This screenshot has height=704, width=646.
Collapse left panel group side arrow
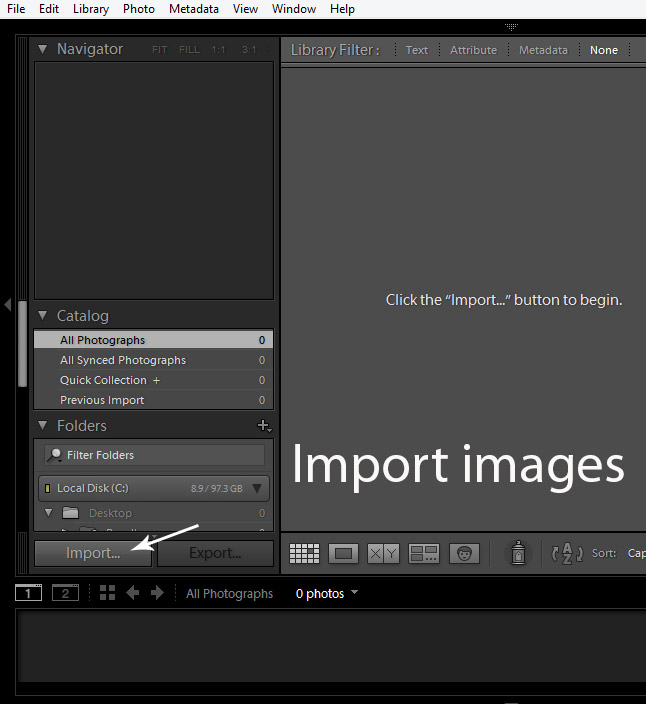(8, 304)
